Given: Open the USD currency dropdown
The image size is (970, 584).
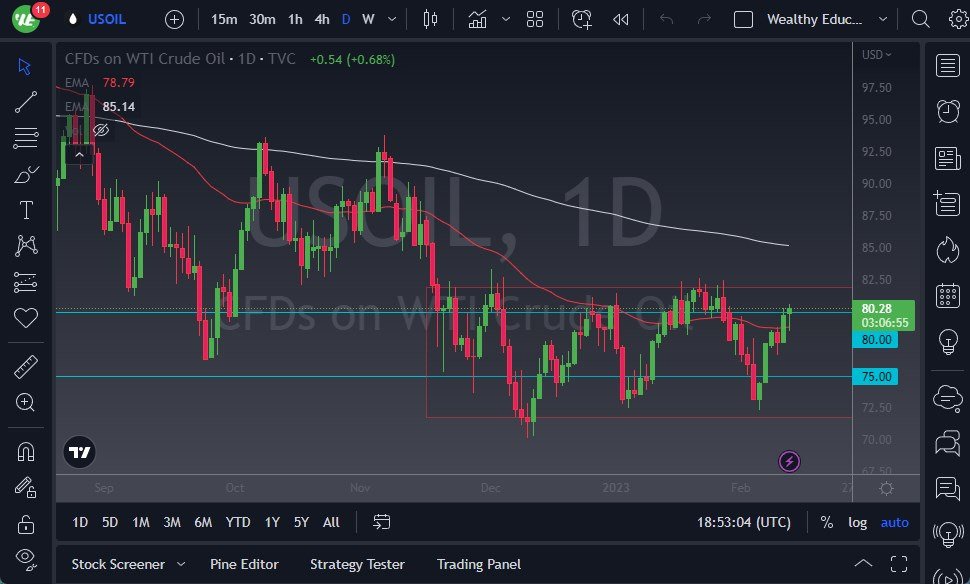Looking at the screenshot, I should (877, 54).
